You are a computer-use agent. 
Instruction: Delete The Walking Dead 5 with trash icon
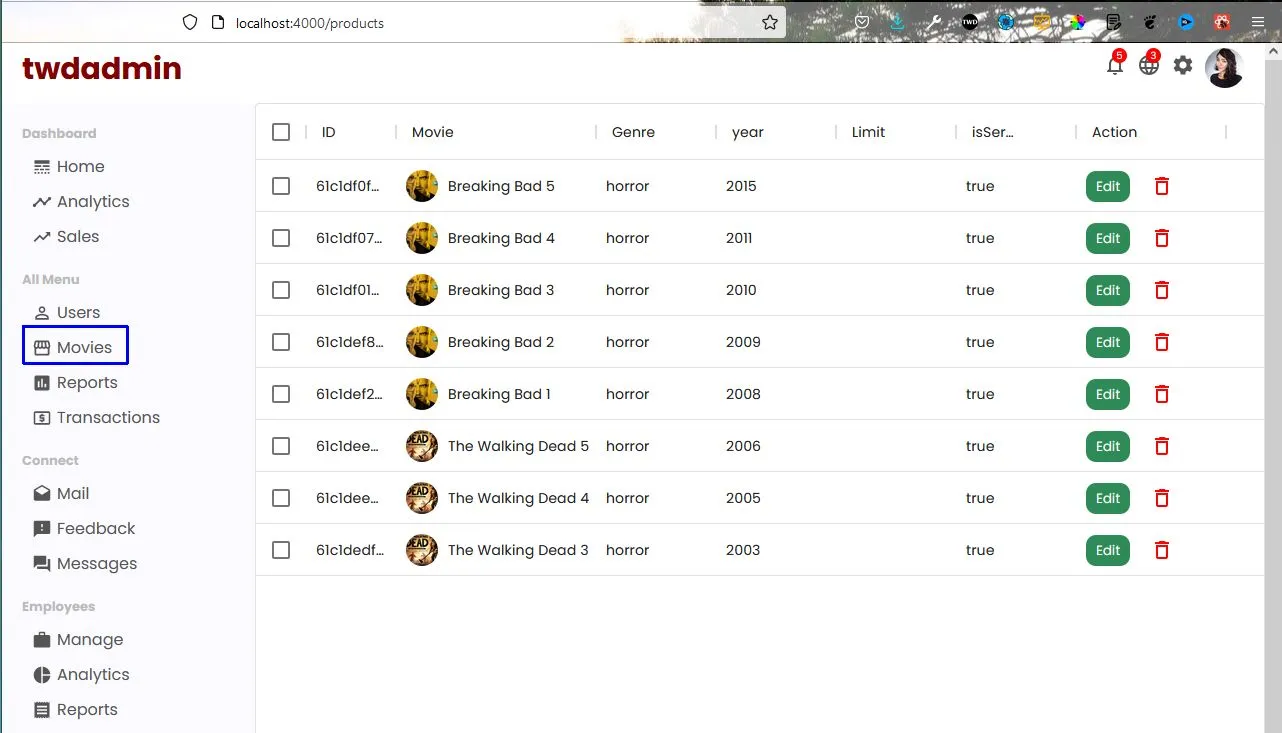[1162, 446]
